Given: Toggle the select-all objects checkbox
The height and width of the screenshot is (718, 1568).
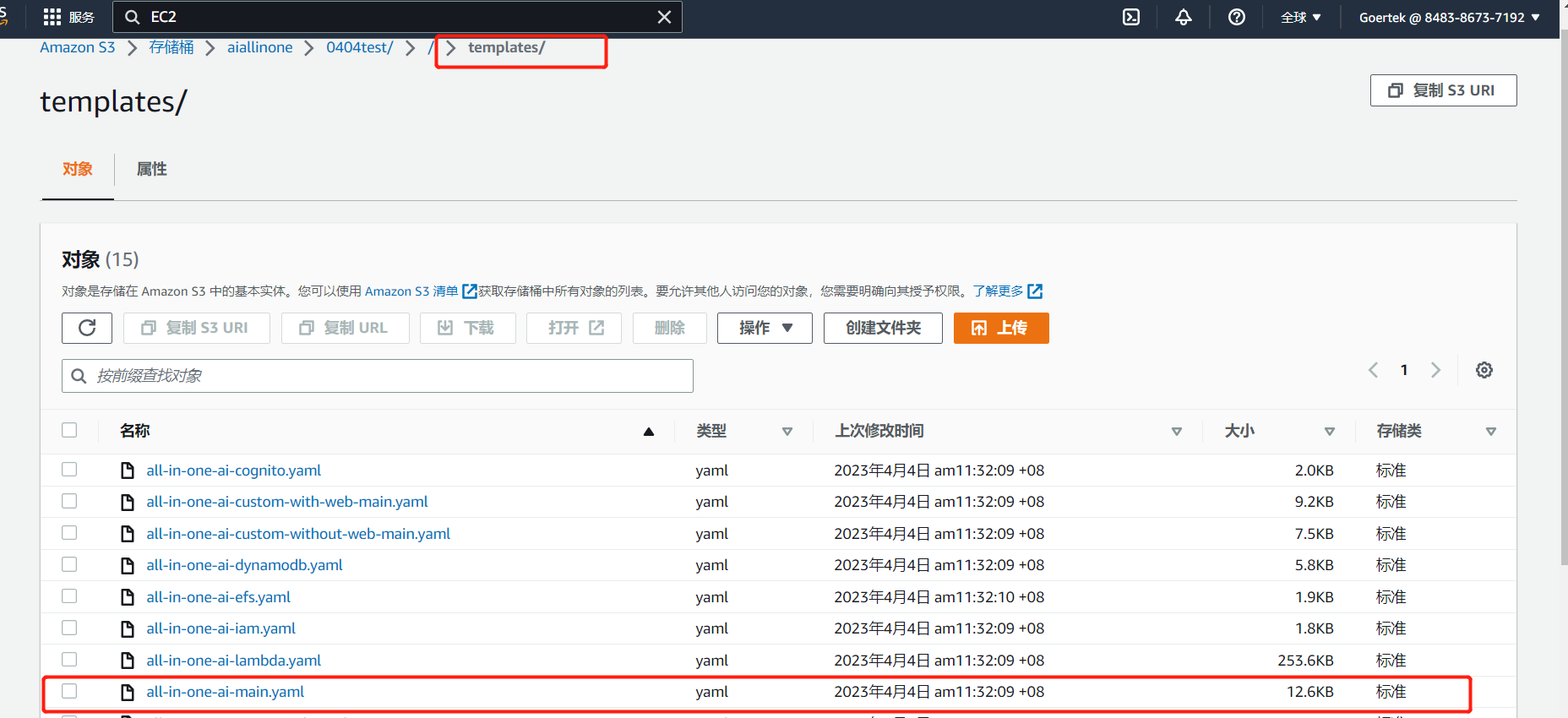Looking at the screenshot, I should [69, 430].
